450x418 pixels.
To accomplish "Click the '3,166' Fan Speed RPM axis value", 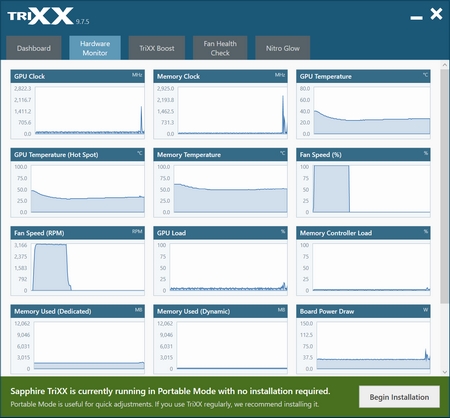I will 21,245.
